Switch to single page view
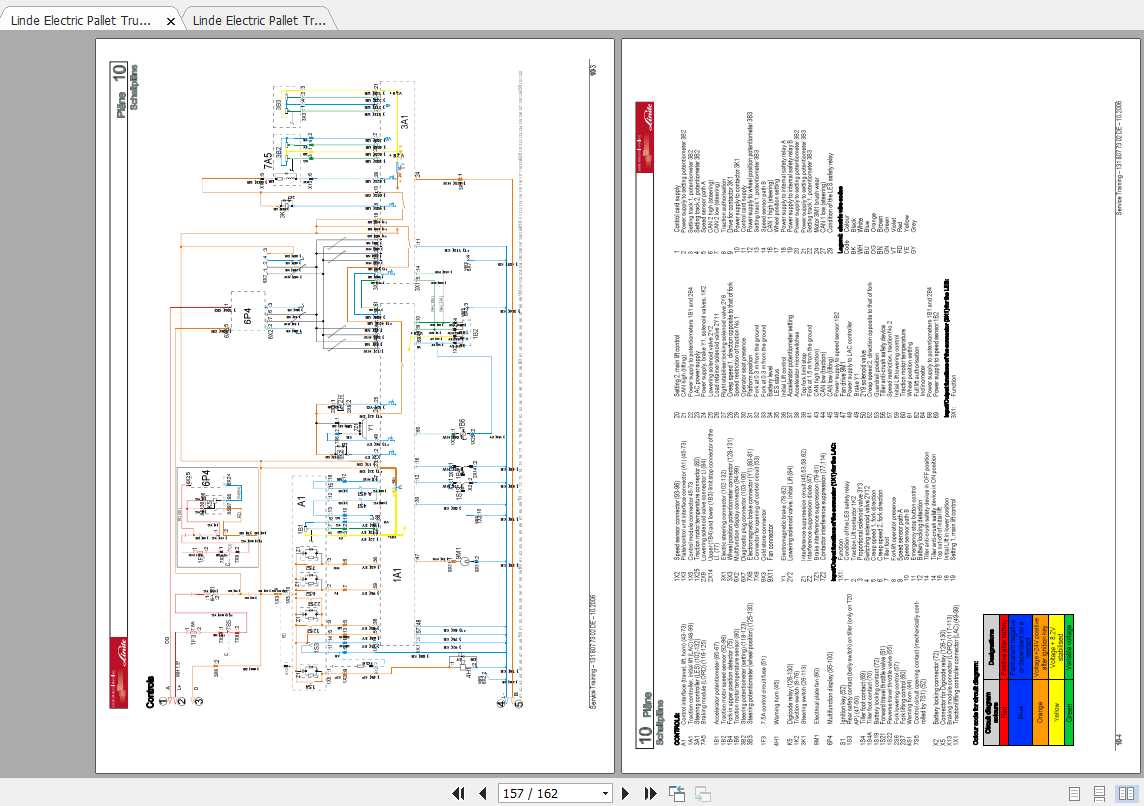Screen dimensions: 1144x806 1074,793
